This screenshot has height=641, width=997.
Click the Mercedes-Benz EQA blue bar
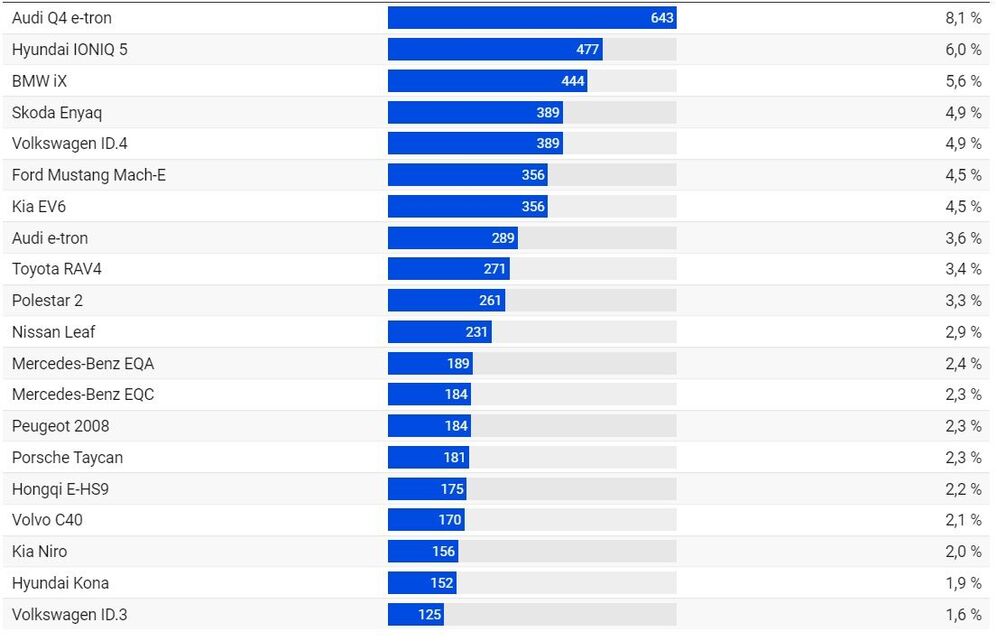tap(430, 363)
